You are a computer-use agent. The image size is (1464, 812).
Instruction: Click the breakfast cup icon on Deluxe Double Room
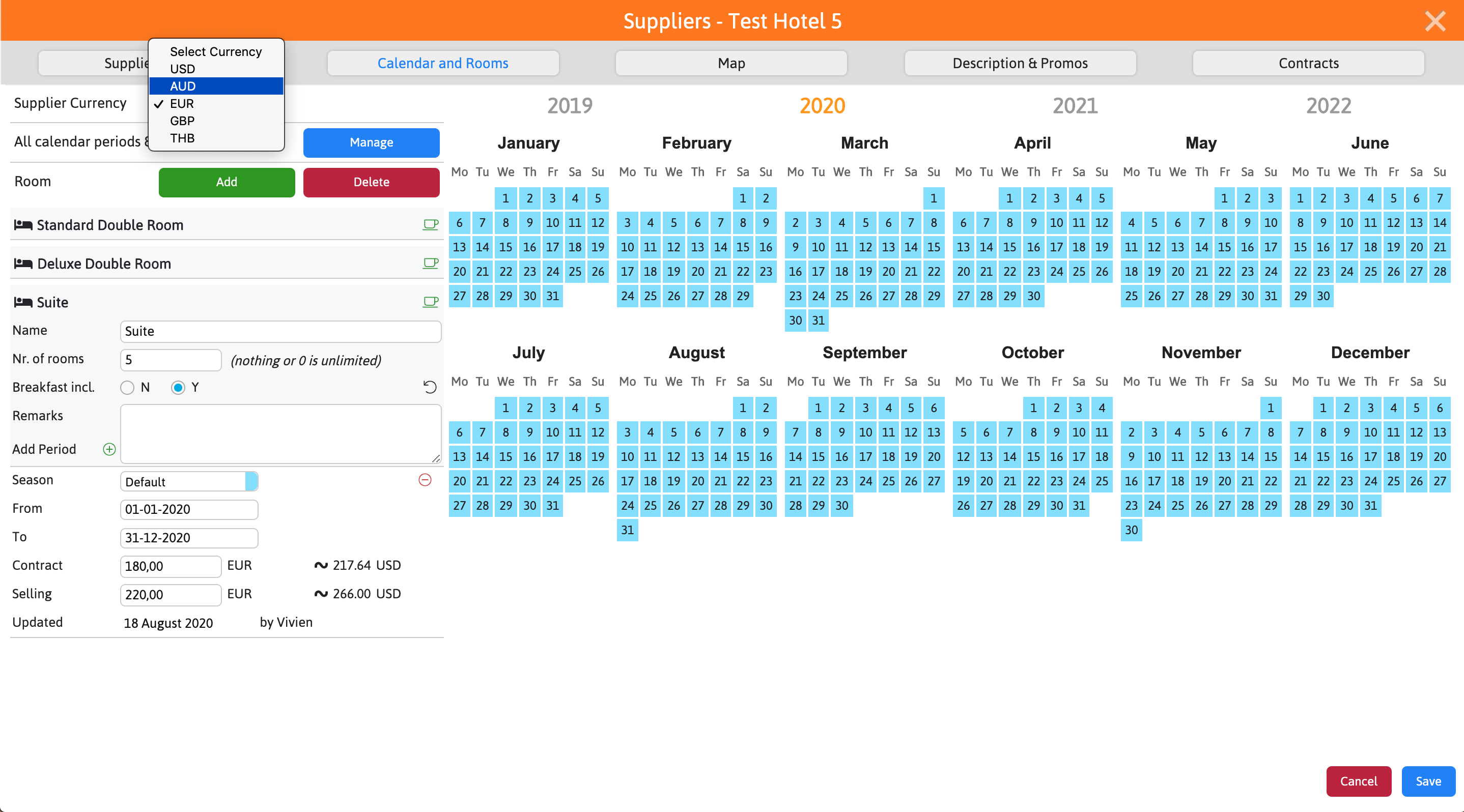point(431,264)
